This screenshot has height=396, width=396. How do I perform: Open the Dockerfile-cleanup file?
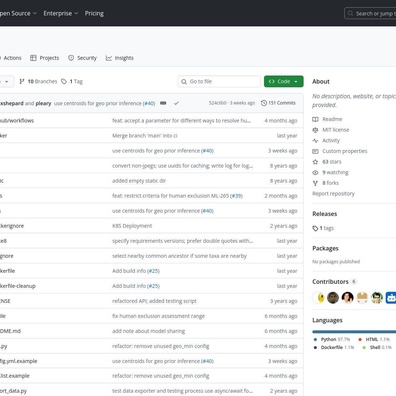pos(18,286)
